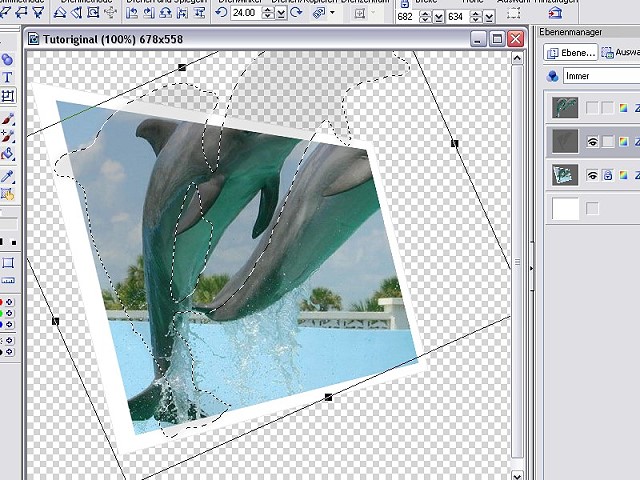640x480 pixels.
Task: Click the rotation angle field showing 24.00
Action: tap(246, 13)
